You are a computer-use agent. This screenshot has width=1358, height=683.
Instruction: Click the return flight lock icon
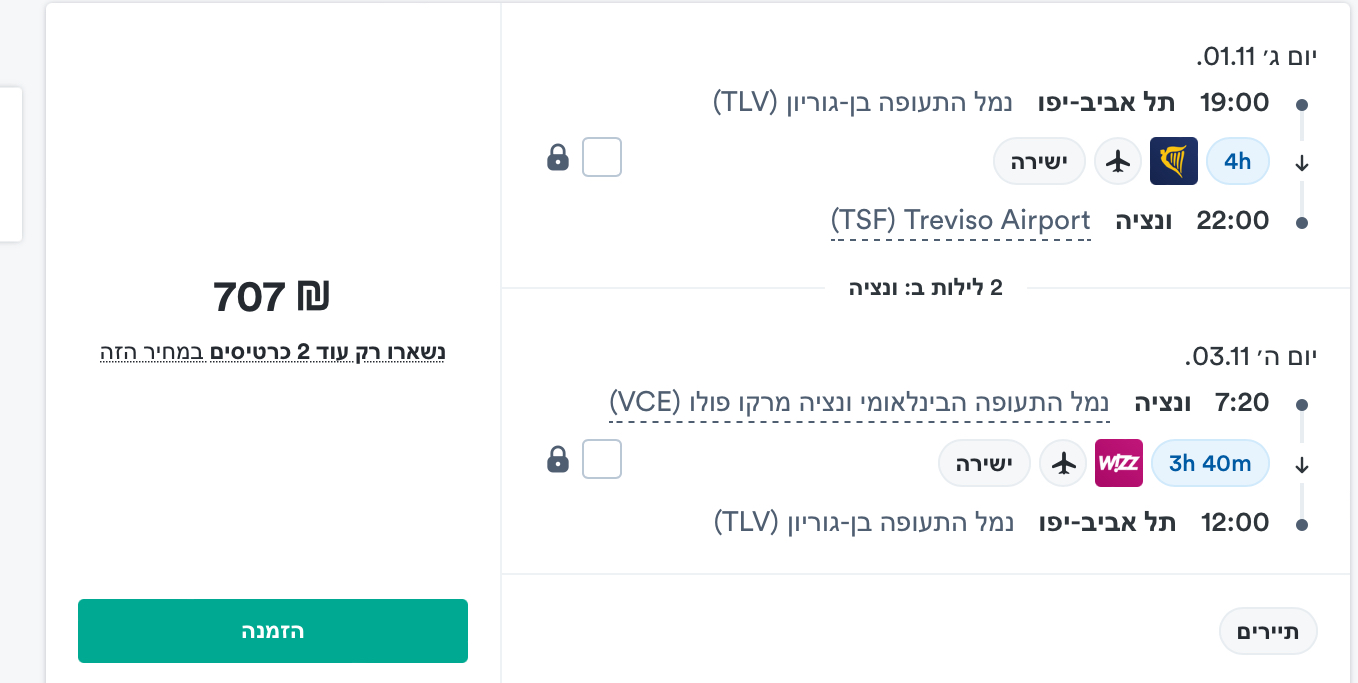558,459
